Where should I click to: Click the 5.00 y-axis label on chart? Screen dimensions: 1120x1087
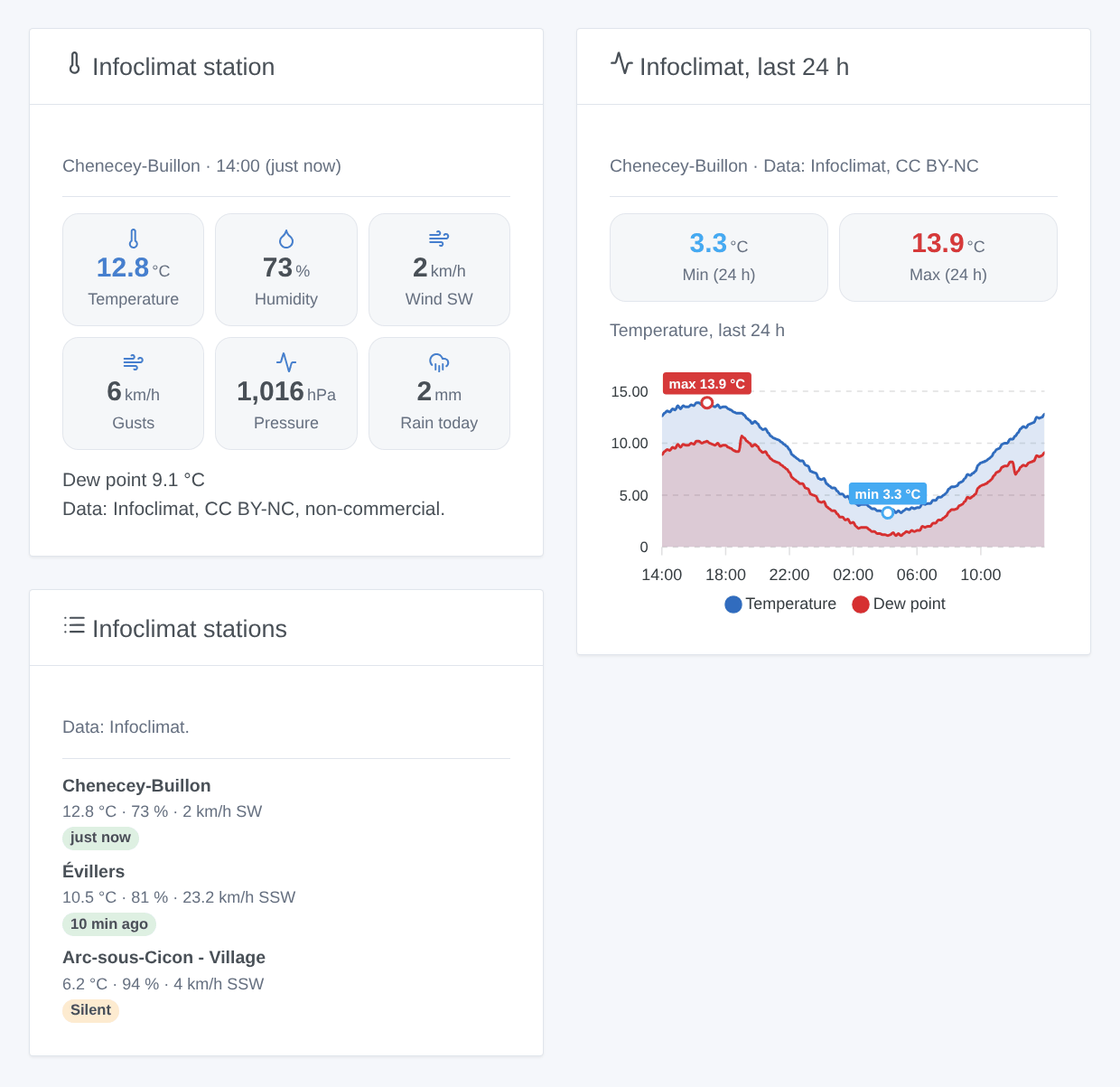(x=633, y=495)
